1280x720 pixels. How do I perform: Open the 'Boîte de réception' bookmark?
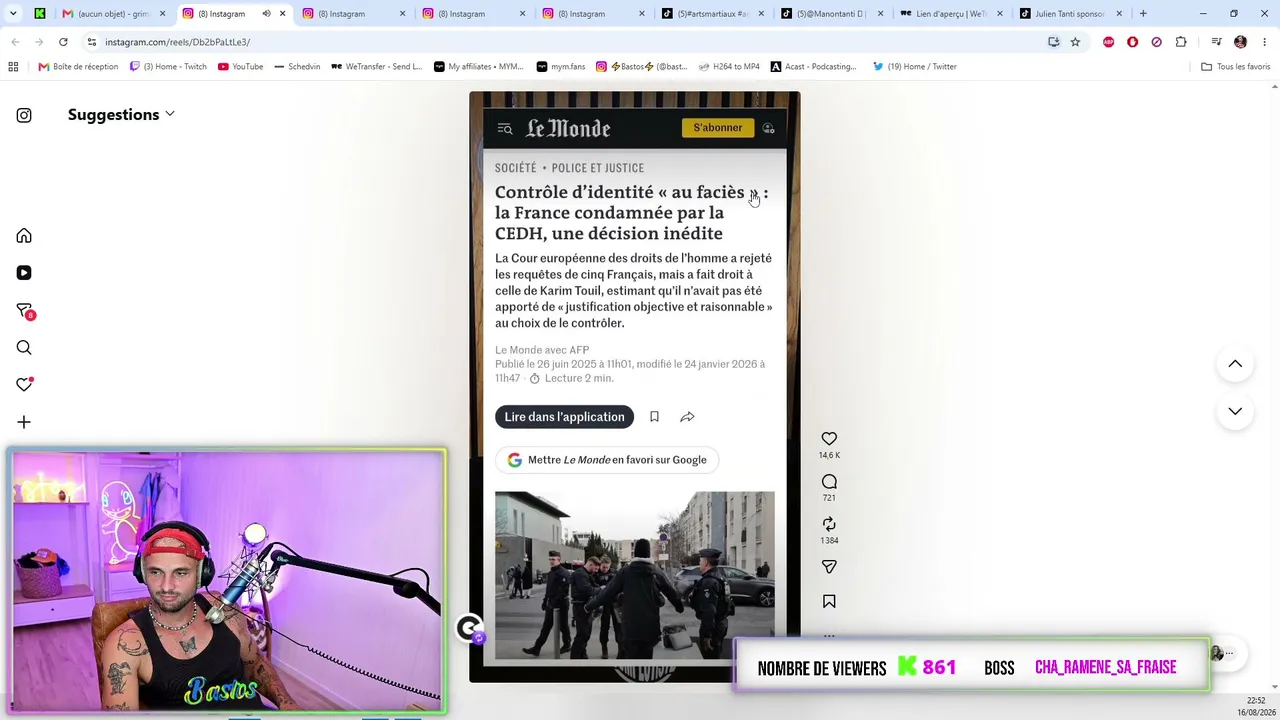coord(78,67)
